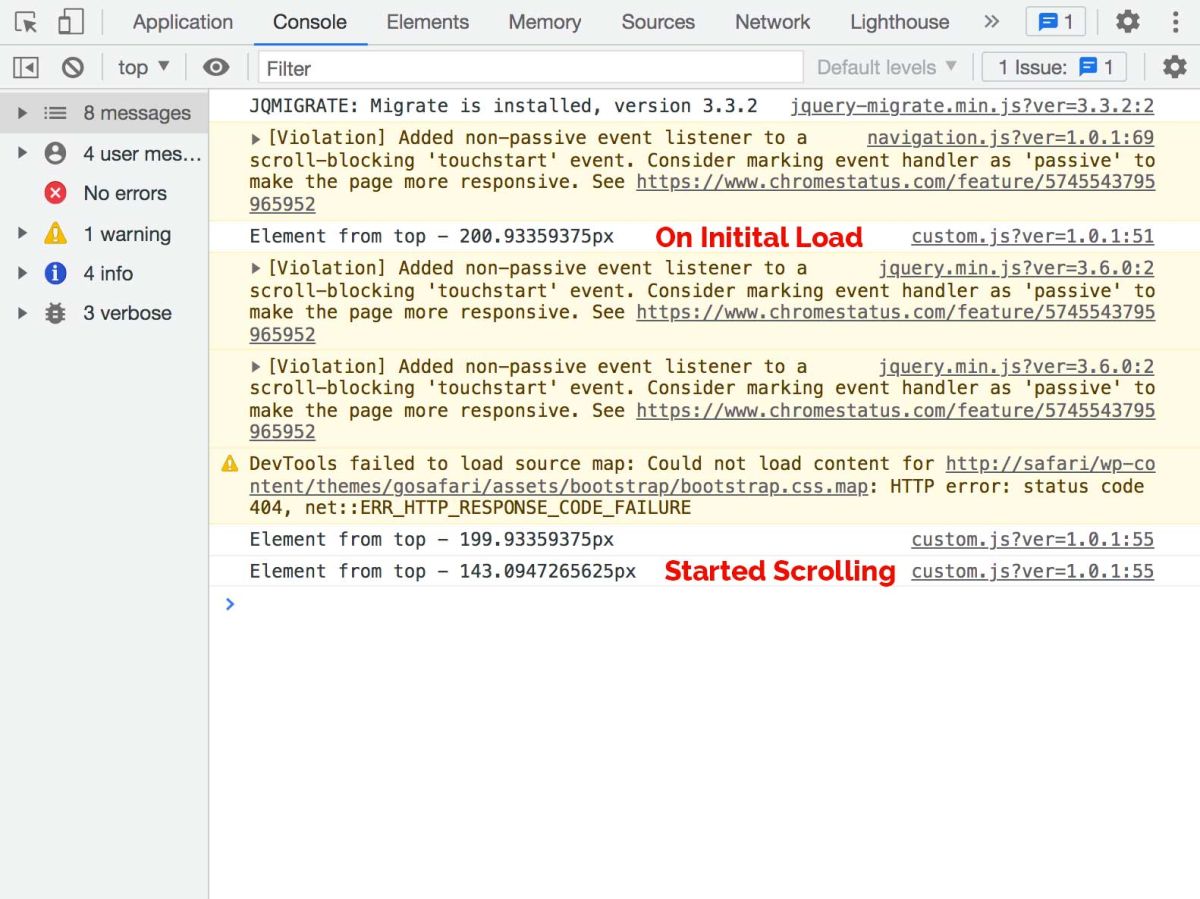Open the Lighthouse tab
Image resolution: width=1200 pixels, height=899 pixels.
[x=900, y=22]
